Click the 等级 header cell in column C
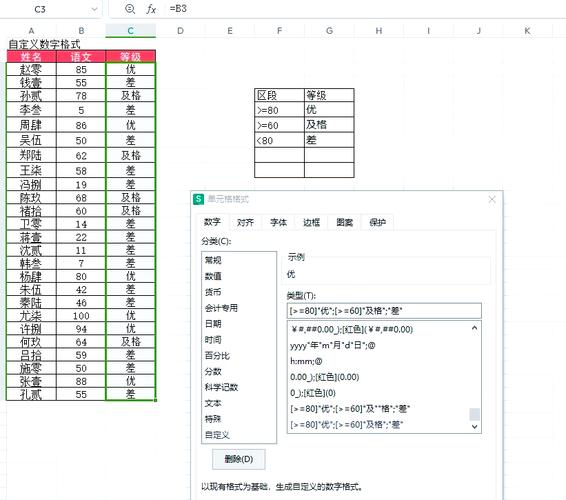 [131, 57]
